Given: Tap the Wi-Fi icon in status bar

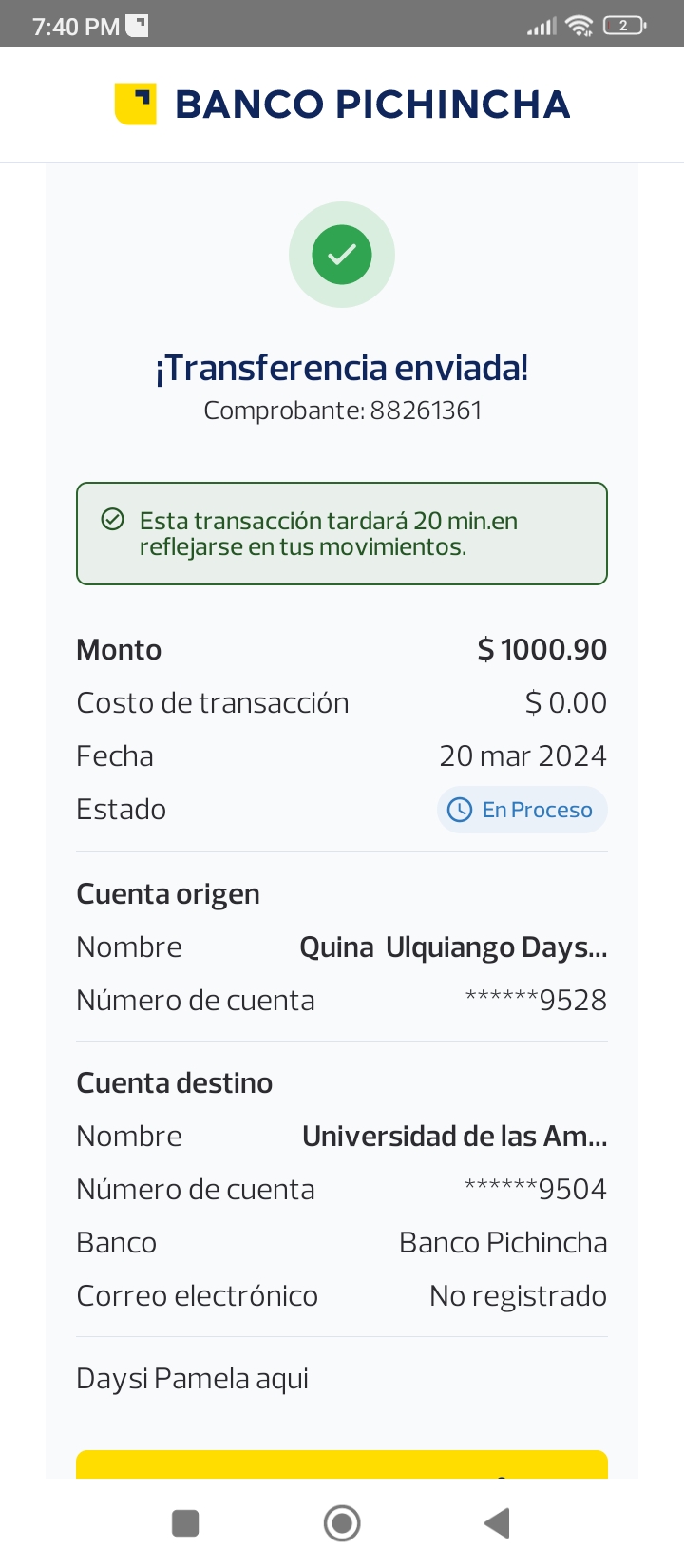Looking at the screenshot, I should pyautogui.click(x=579, y=27).
